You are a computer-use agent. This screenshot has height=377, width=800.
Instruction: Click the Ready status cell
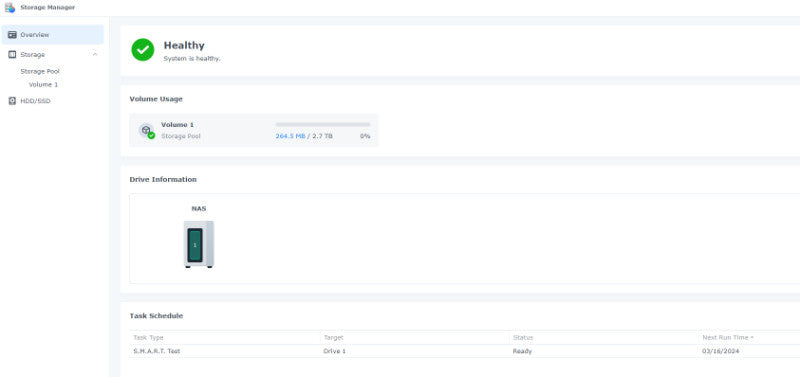click(522, 351)
